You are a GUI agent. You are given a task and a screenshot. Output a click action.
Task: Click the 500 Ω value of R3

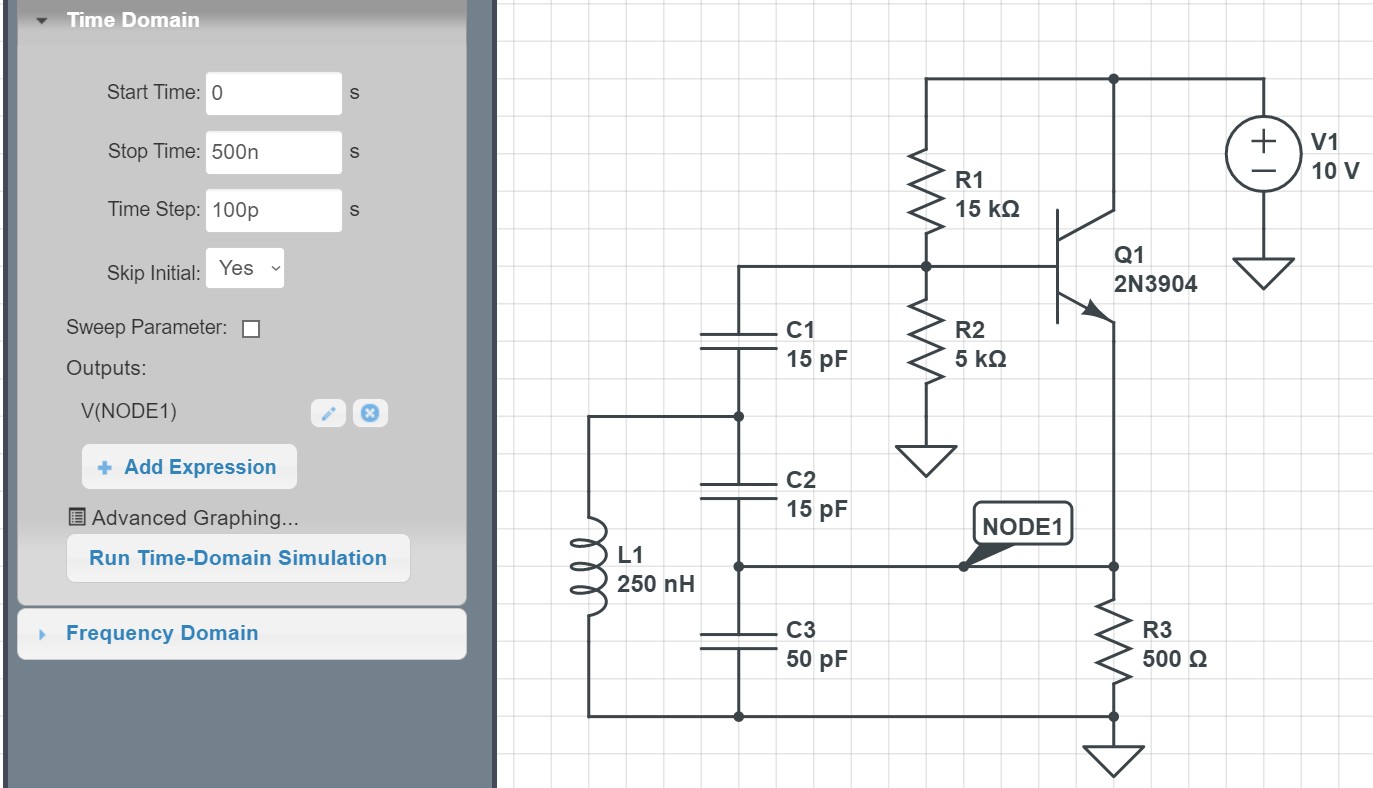pyautogui.click(x=1175, y=659)
